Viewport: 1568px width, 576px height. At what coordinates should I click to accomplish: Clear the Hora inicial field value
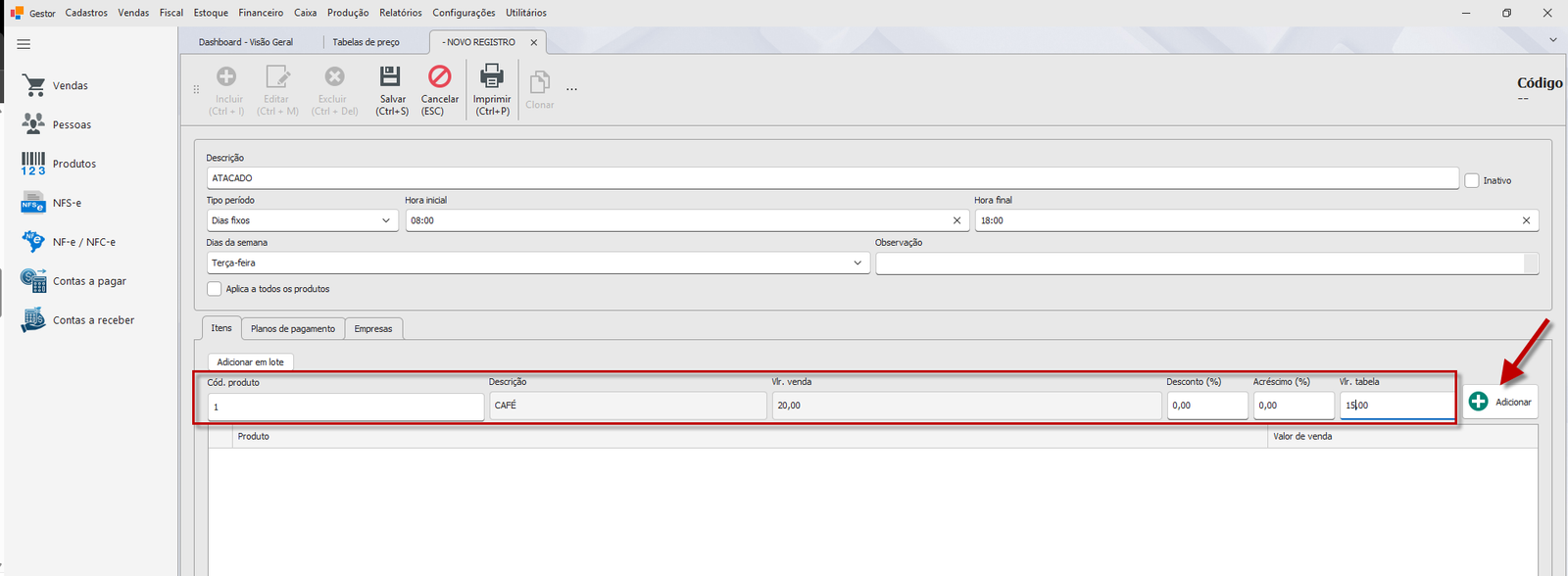pyautogui.click(x=956, y=220)
